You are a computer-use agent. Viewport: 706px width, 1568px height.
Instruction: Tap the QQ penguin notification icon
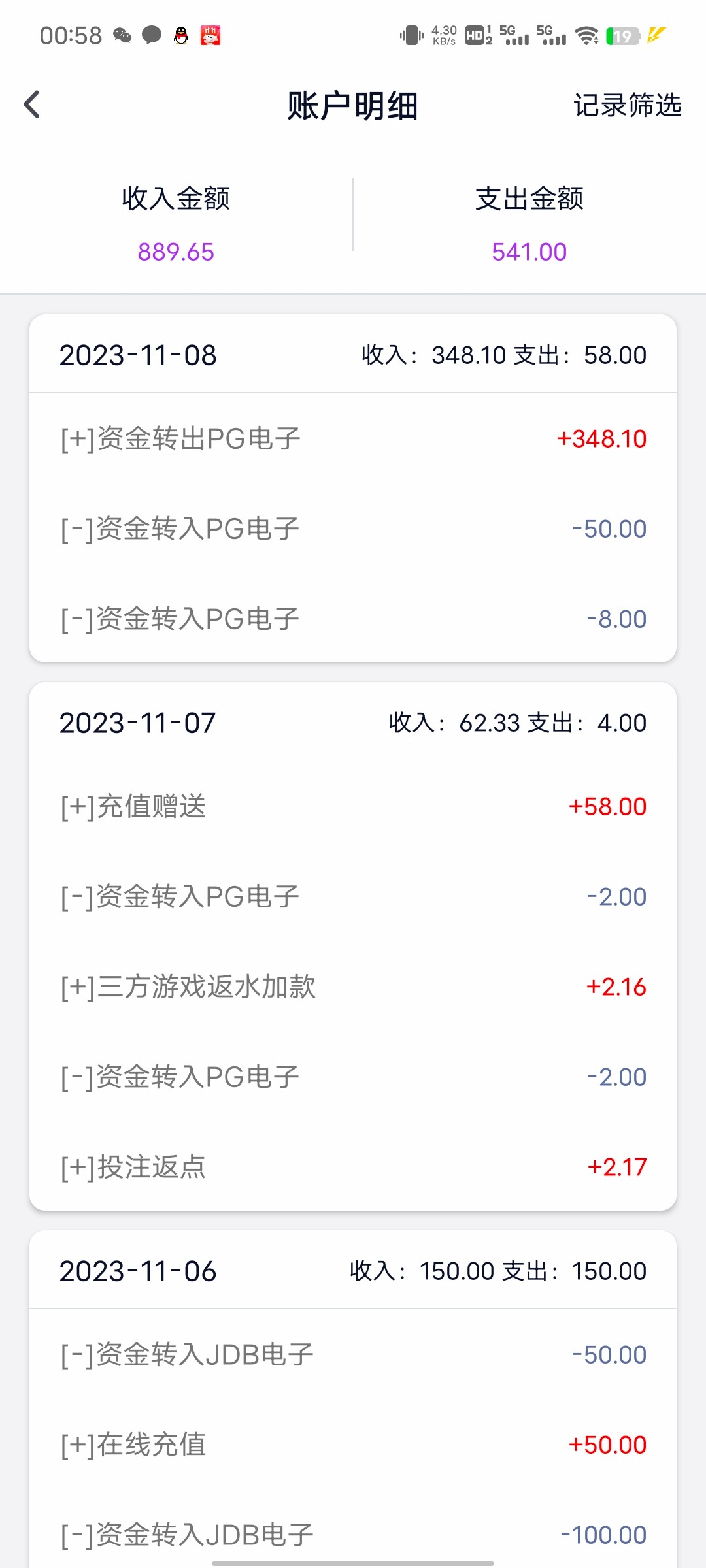pos(181,35)
